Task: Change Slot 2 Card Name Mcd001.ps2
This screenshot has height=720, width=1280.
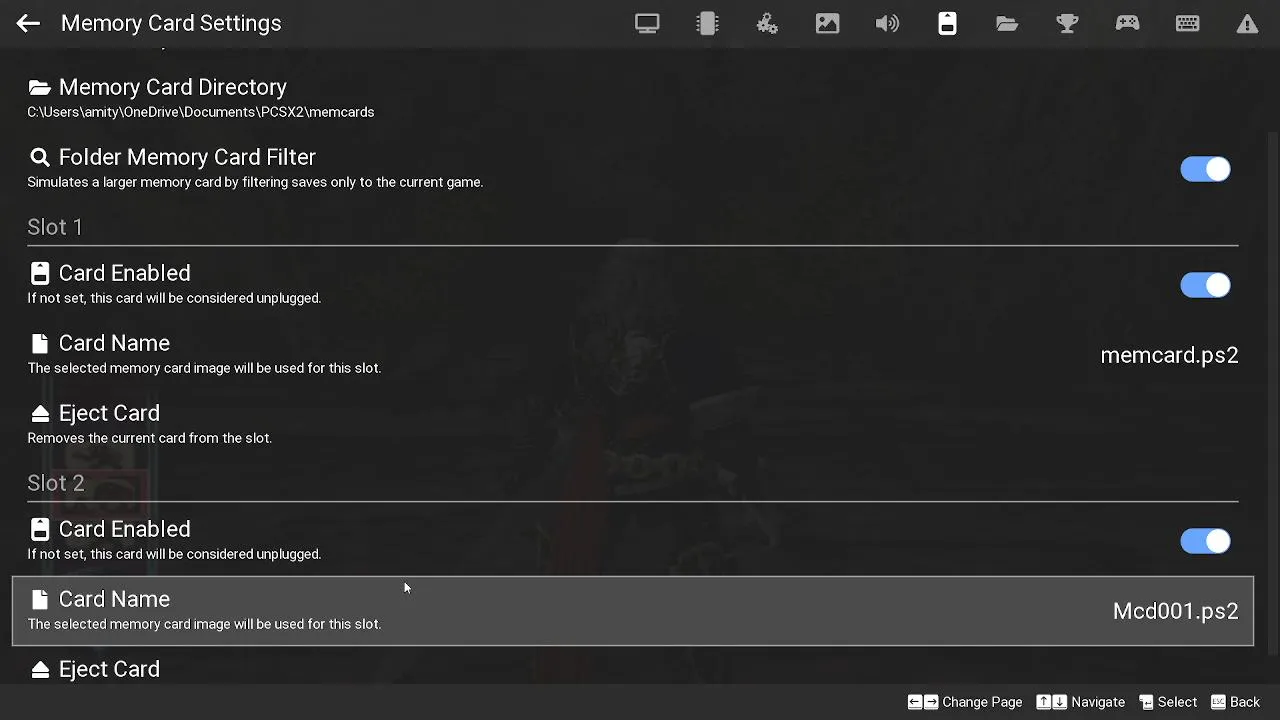Action: 633,611
